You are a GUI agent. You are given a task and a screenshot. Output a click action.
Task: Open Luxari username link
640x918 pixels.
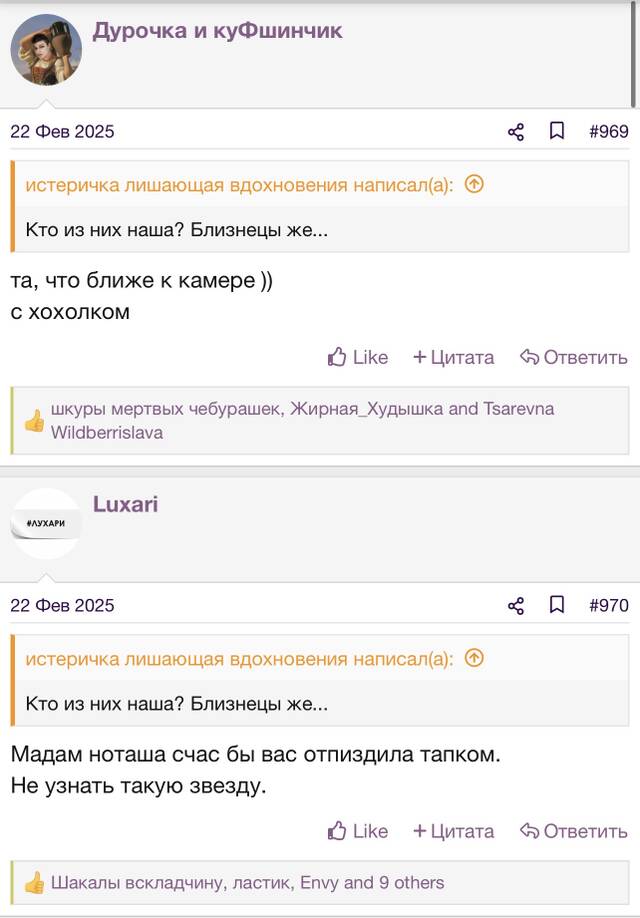pyautogui.click(x=125, y=504)
